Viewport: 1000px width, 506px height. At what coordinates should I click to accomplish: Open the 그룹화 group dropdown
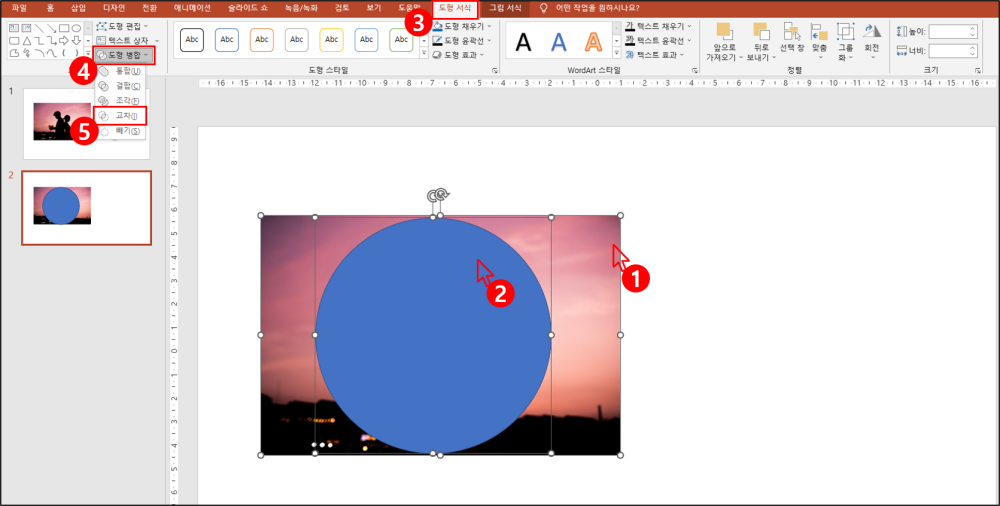[846, 43]
